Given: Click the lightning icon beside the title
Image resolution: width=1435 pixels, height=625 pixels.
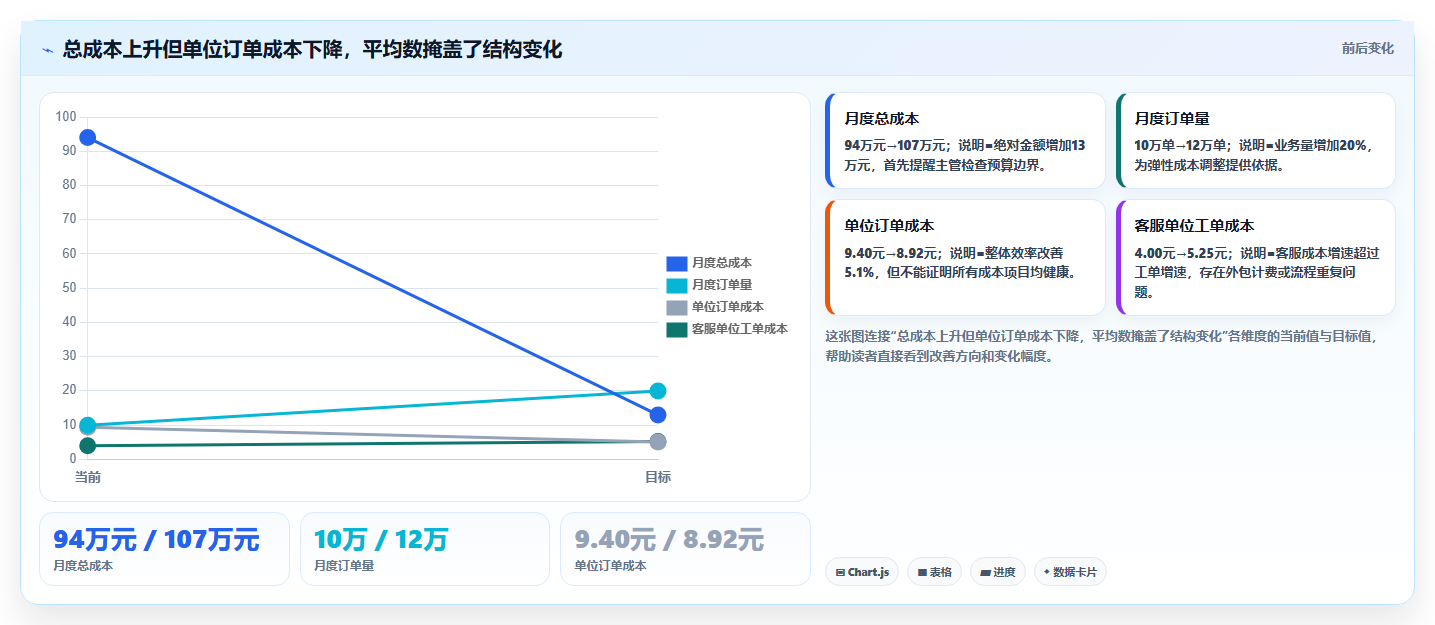Looking at the screenshot, I should (x=47, y=49).
